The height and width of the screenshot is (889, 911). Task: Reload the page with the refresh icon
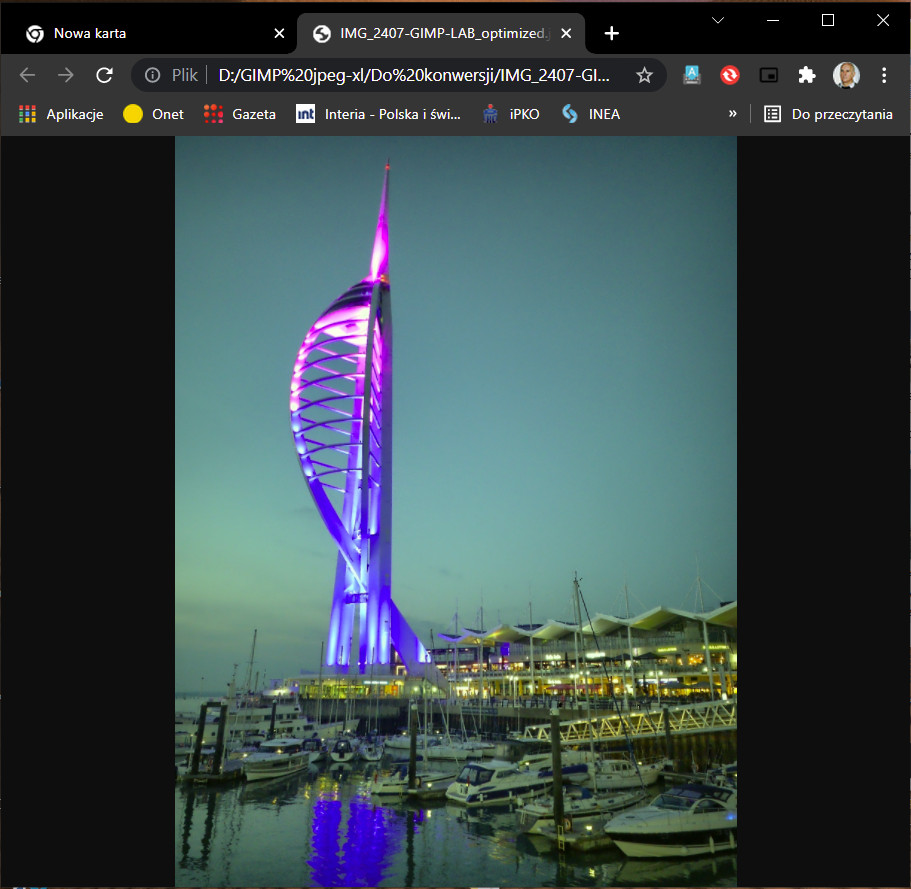[x=104, y=75]
